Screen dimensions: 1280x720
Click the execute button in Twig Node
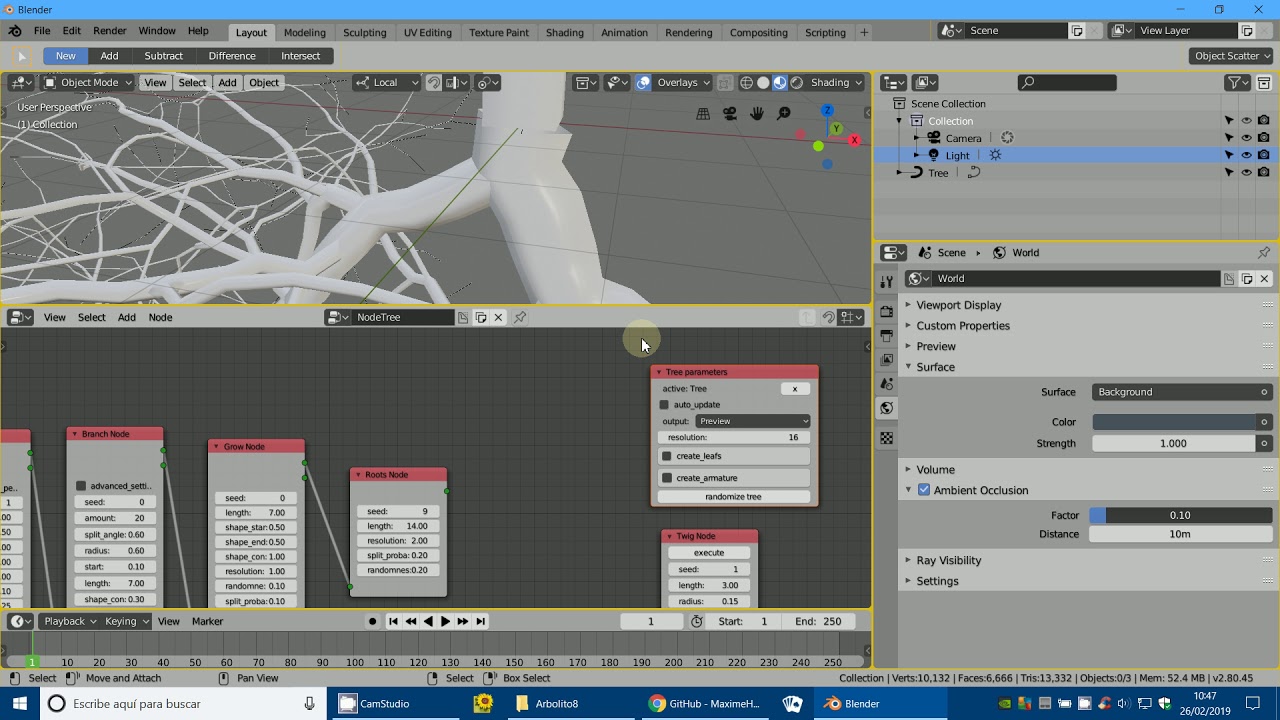point(709,553)
